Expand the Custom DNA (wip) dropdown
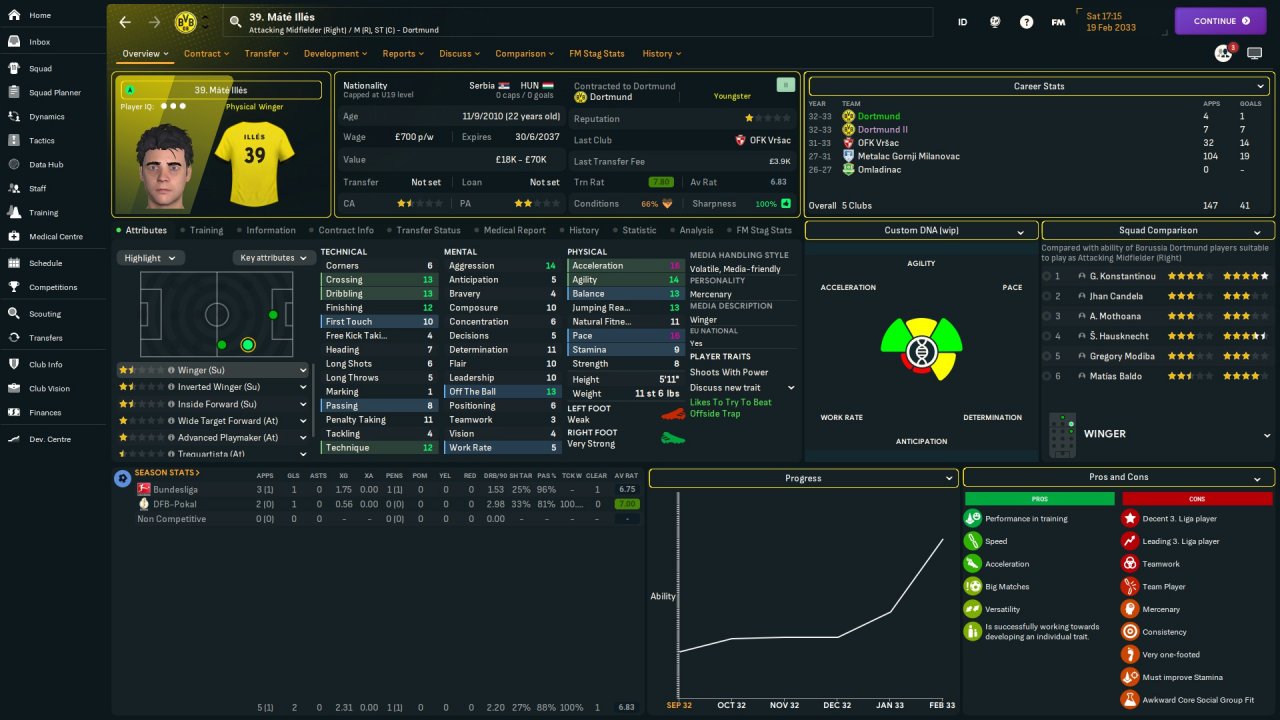1280x720 pixels. point(921,230)
